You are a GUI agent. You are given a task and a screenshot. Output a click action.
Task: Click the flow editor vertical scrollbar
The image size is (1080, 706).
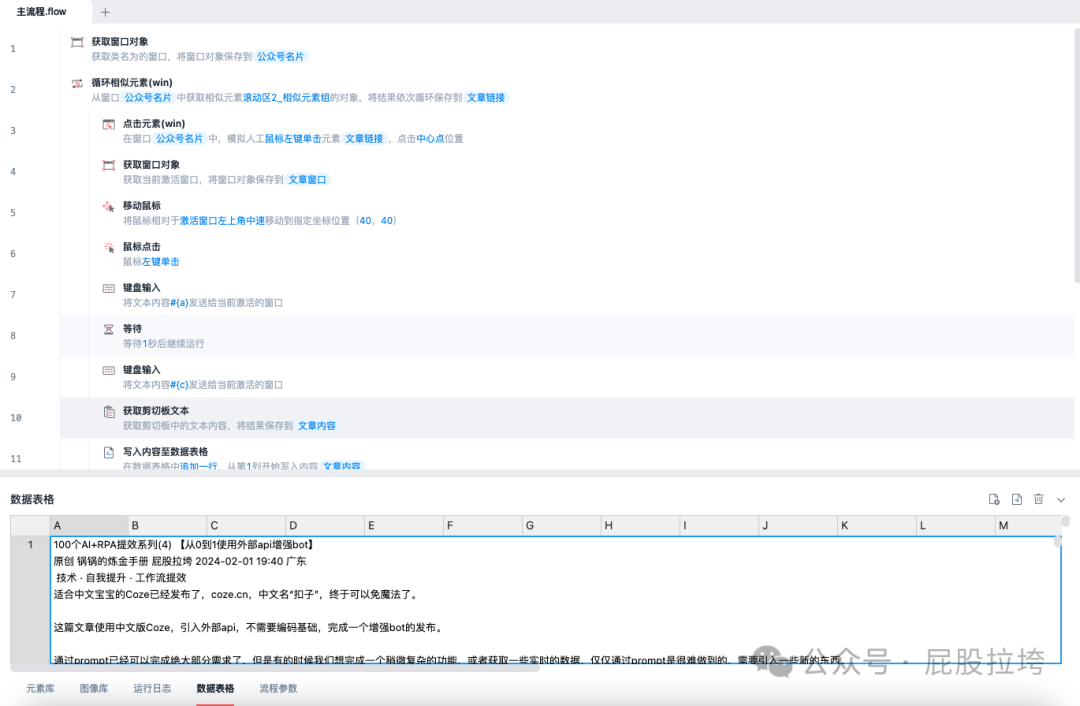click(x=1077, y=156)
